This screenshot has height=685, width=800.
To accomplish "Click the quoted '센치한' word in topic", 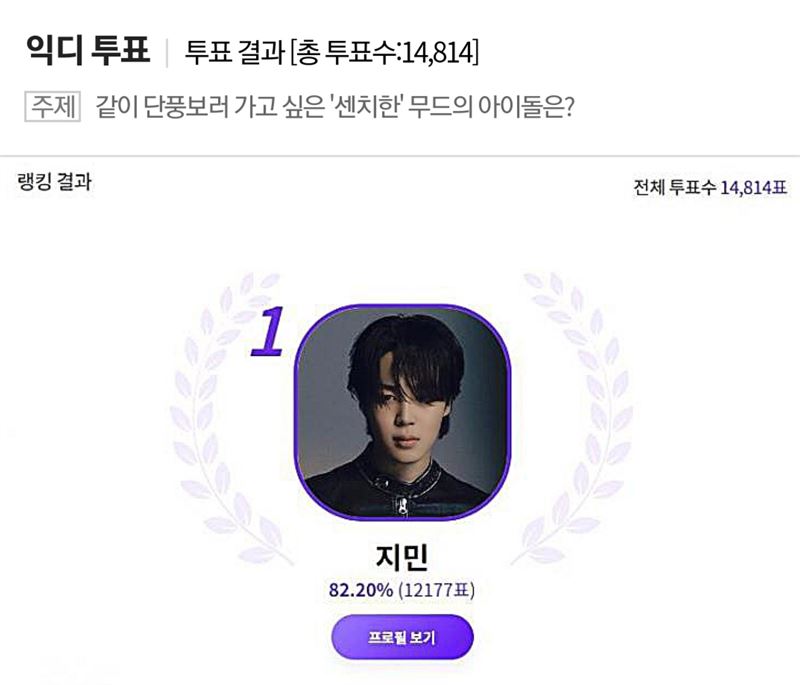I will click(367, 107).
